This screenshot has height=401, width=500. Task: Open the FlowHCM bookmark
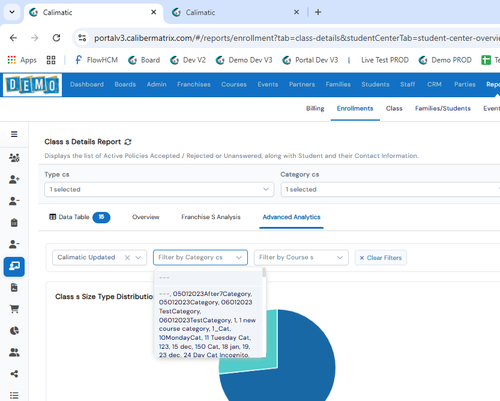96,60
